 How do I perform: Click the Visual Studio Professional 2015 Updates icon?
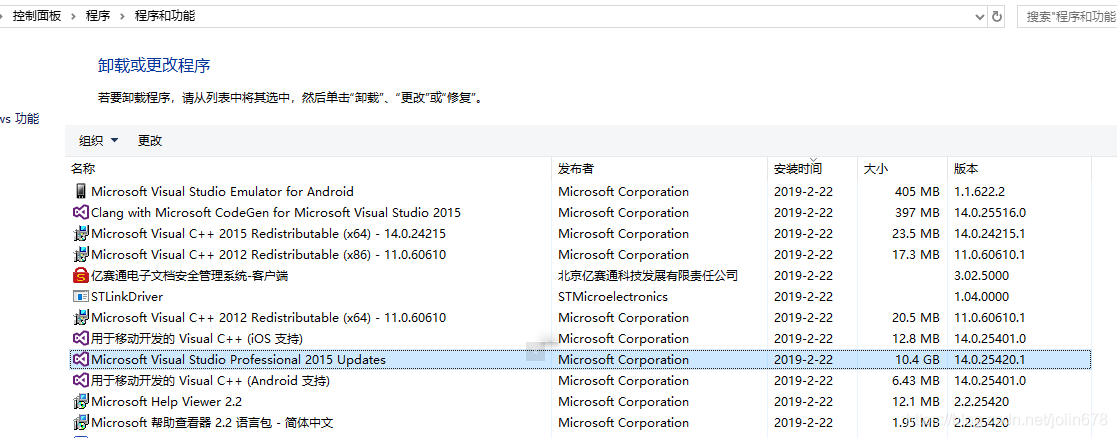click(x=80, y=360)
